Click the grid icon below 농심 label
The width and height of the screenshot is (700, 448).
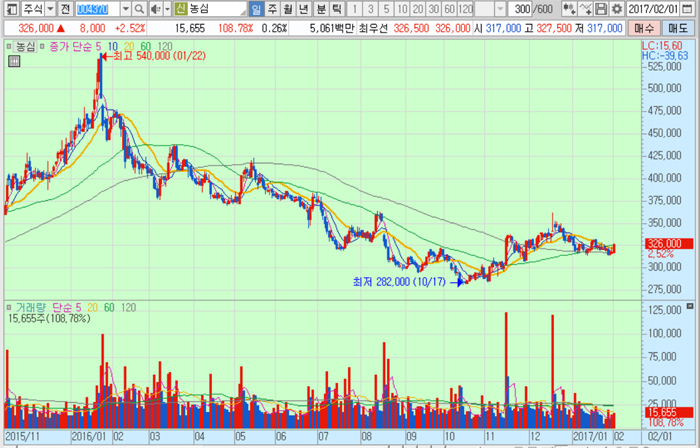coord(14,61)
